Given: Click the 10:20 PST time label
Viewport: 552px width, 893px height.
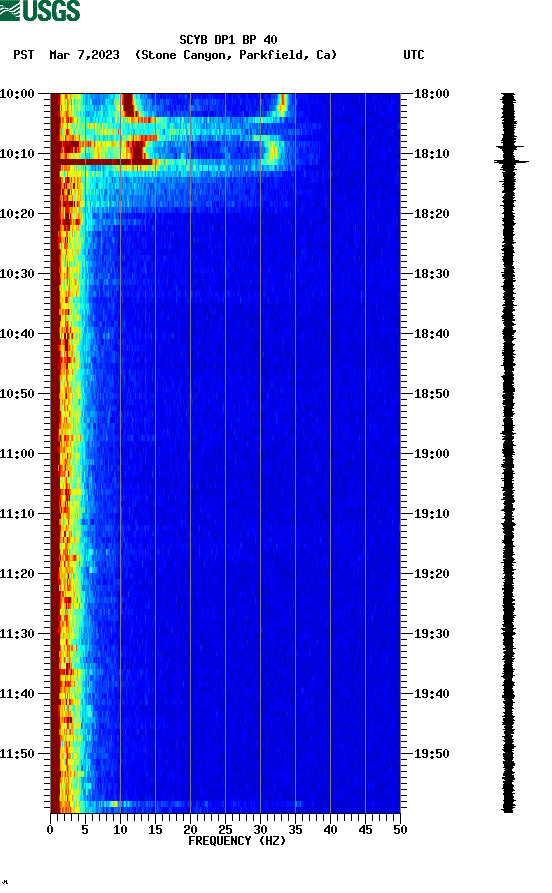Looking at the screenshot, I should pos(17,214).
